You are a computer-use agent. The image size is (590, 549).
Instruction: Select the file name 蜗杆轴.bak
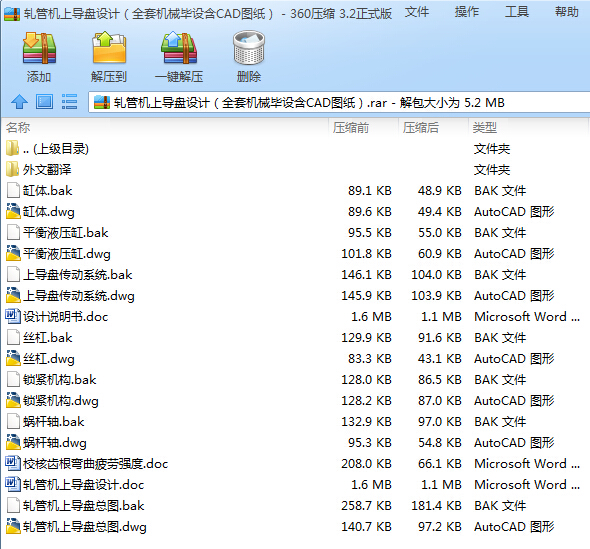53,421
